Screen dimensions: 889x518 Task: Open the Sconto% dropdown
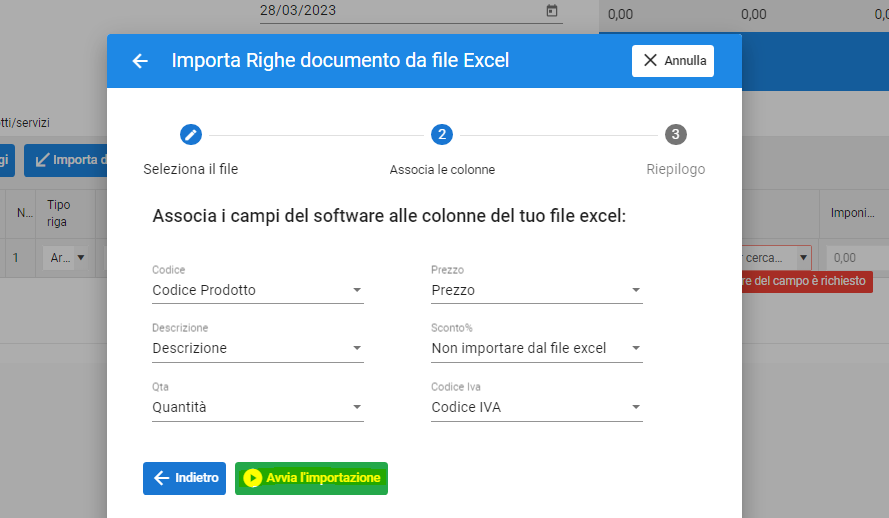point(536,348)
